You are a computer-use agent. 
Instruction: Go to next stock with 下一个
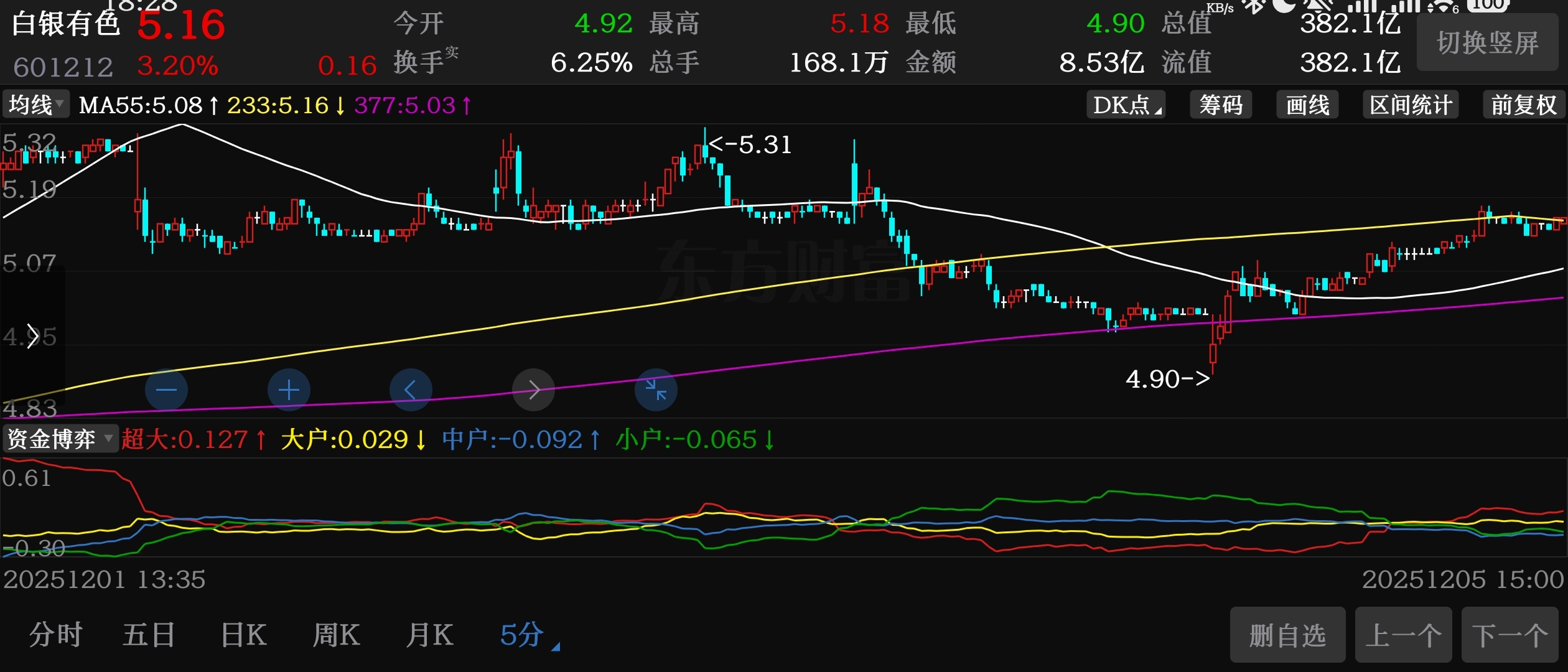[x=1510, y=635]
